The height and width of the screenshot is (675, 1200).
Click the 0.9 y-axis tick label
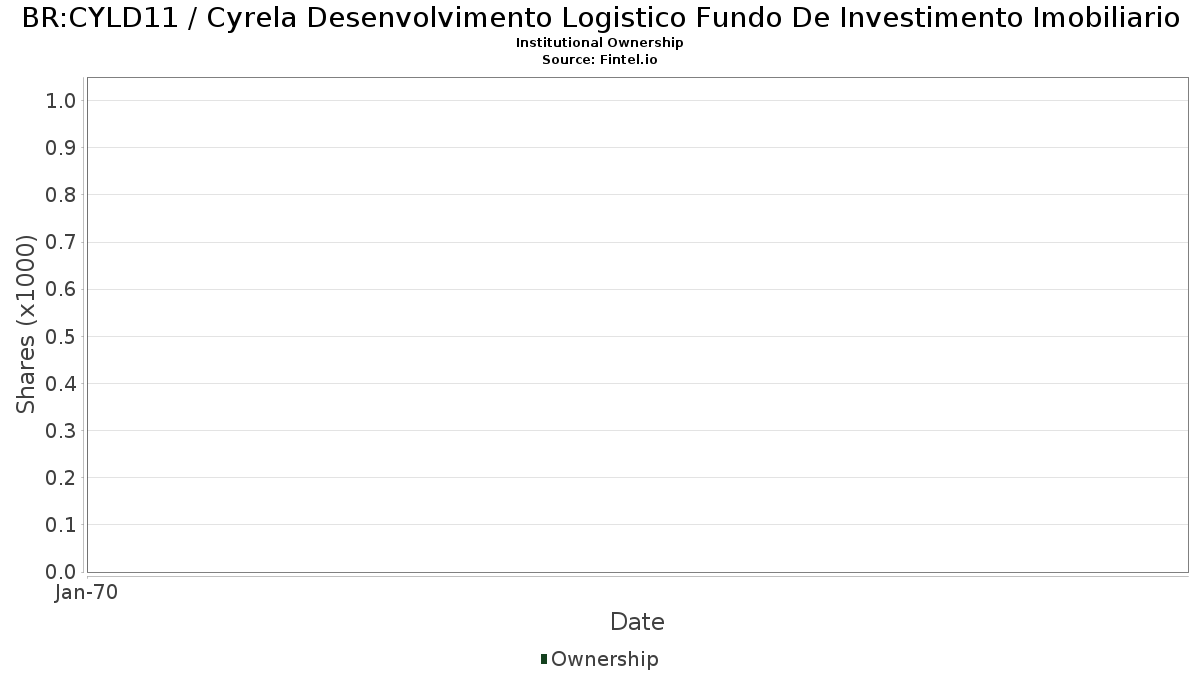61,148
